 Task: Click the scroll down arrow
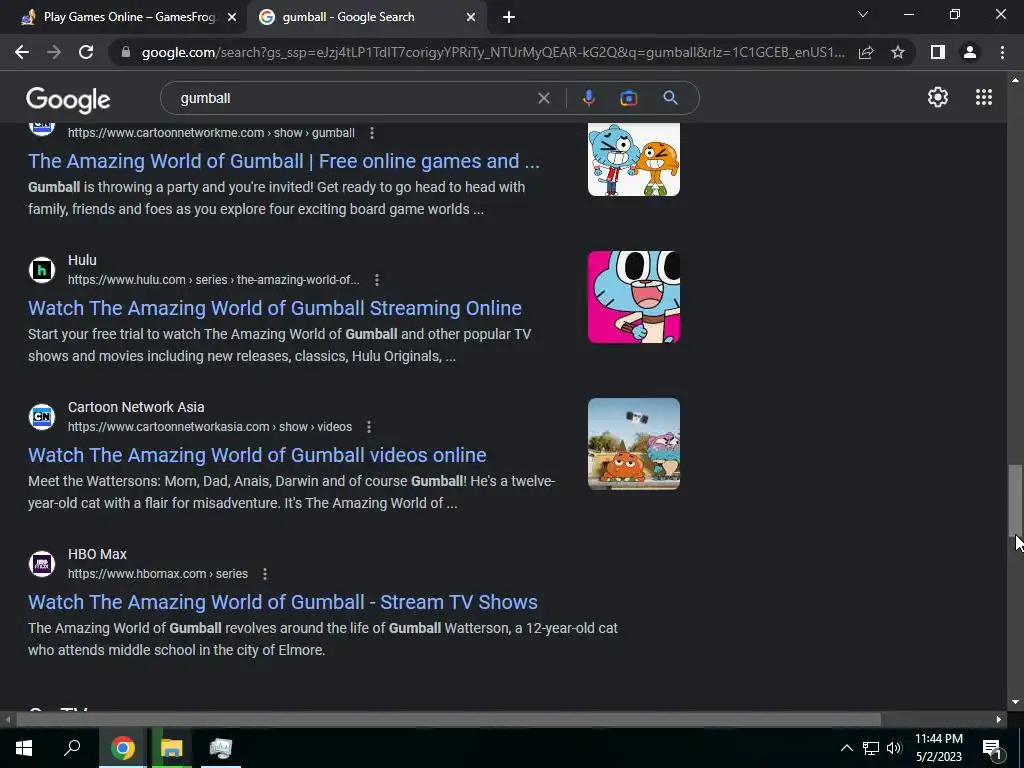(1015, 703)
